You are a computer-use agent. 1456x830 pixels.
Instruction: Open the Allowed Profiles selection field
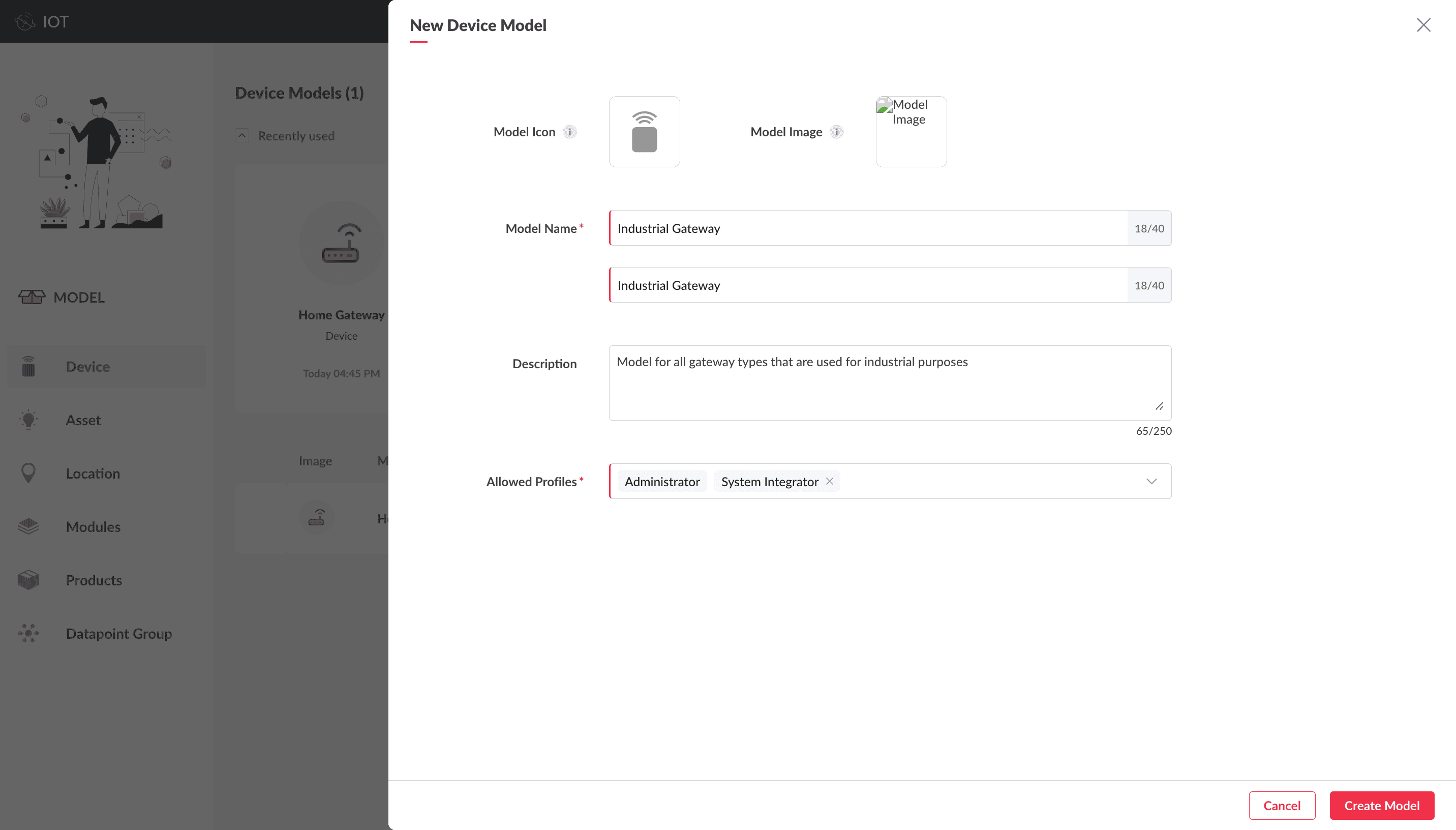point(985,481)
